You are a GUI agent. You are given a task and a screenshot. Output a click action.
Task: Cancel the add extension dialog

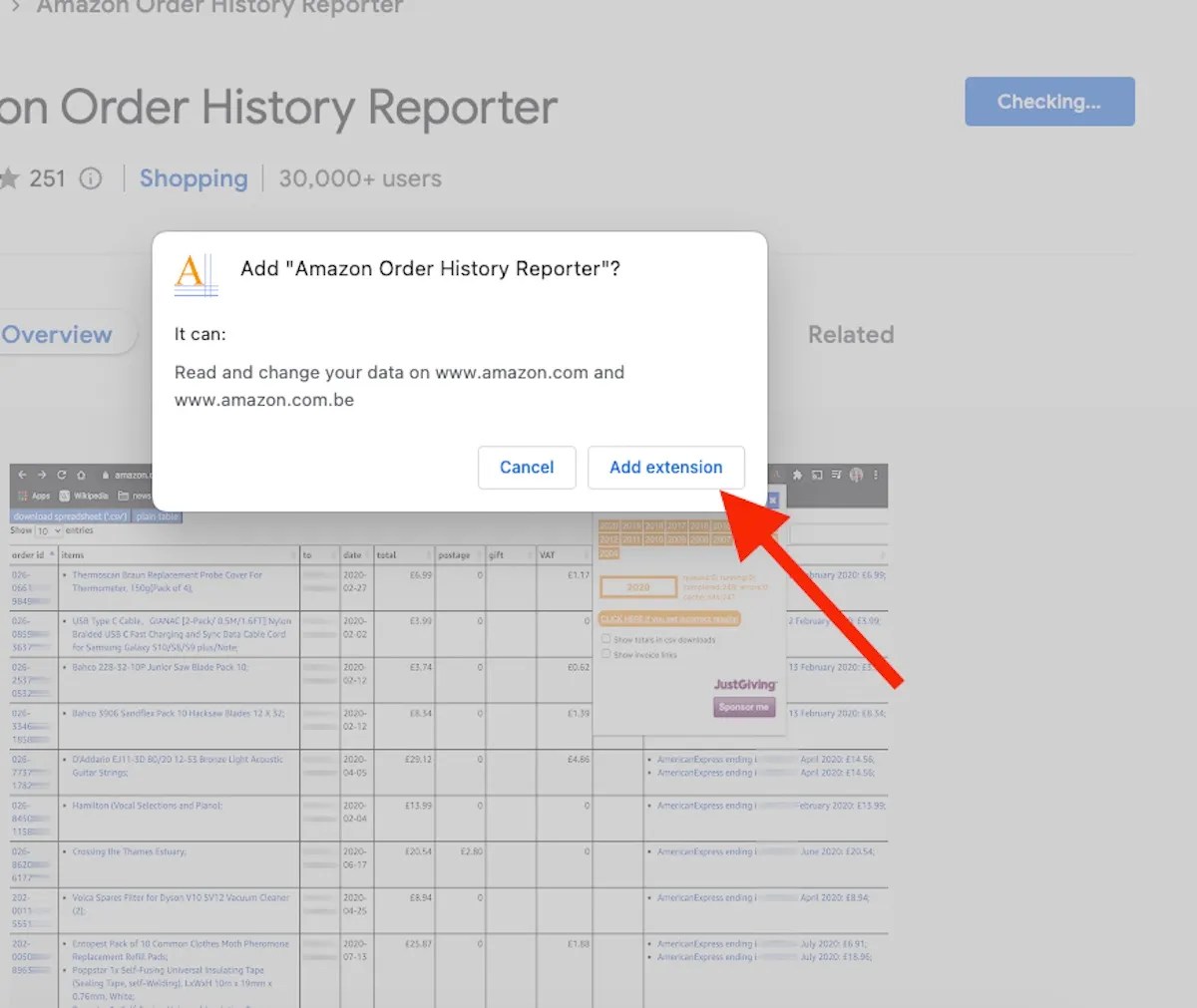[527, 468]
